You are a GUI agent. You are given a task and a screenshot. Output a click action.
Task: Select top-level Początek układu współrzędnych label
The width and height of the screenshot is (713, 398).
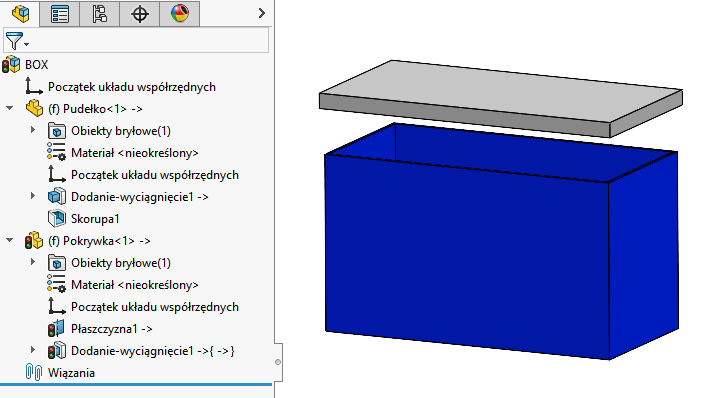pos(132,87)
